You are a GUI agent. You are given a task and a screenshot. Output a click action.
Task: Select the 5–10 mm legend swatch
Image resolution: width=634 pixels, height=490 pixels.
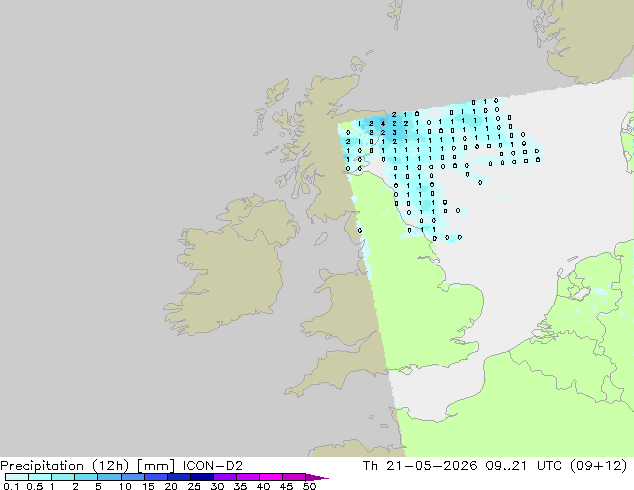coord(109,477)
